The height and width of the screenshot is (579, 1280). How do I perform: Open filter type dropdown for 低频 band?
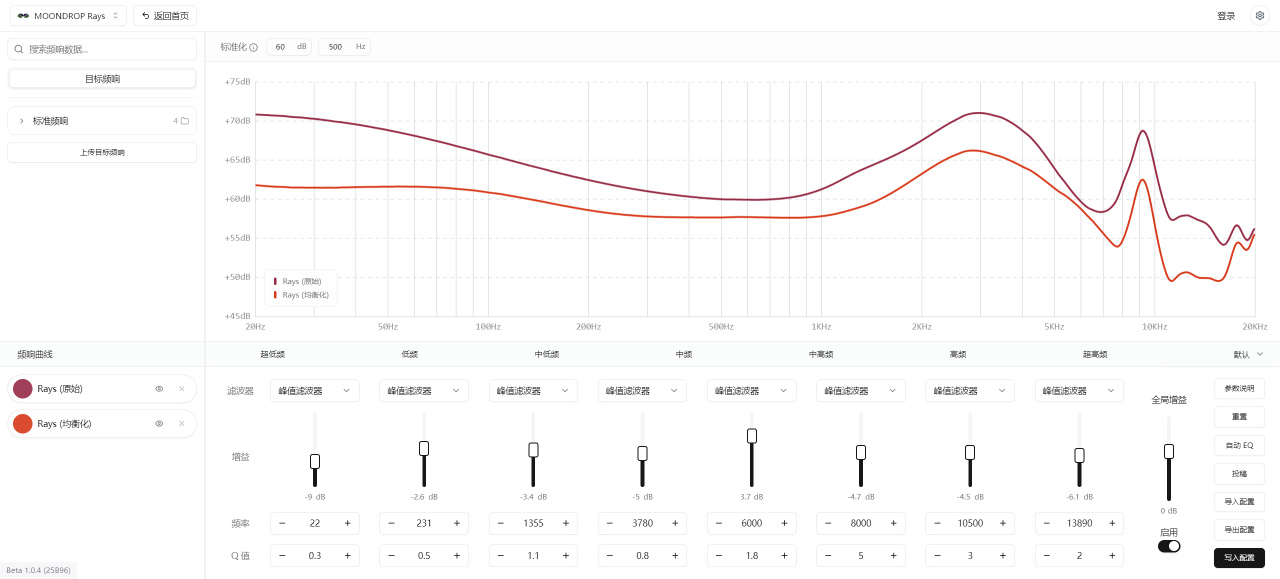tap(424, 391)
